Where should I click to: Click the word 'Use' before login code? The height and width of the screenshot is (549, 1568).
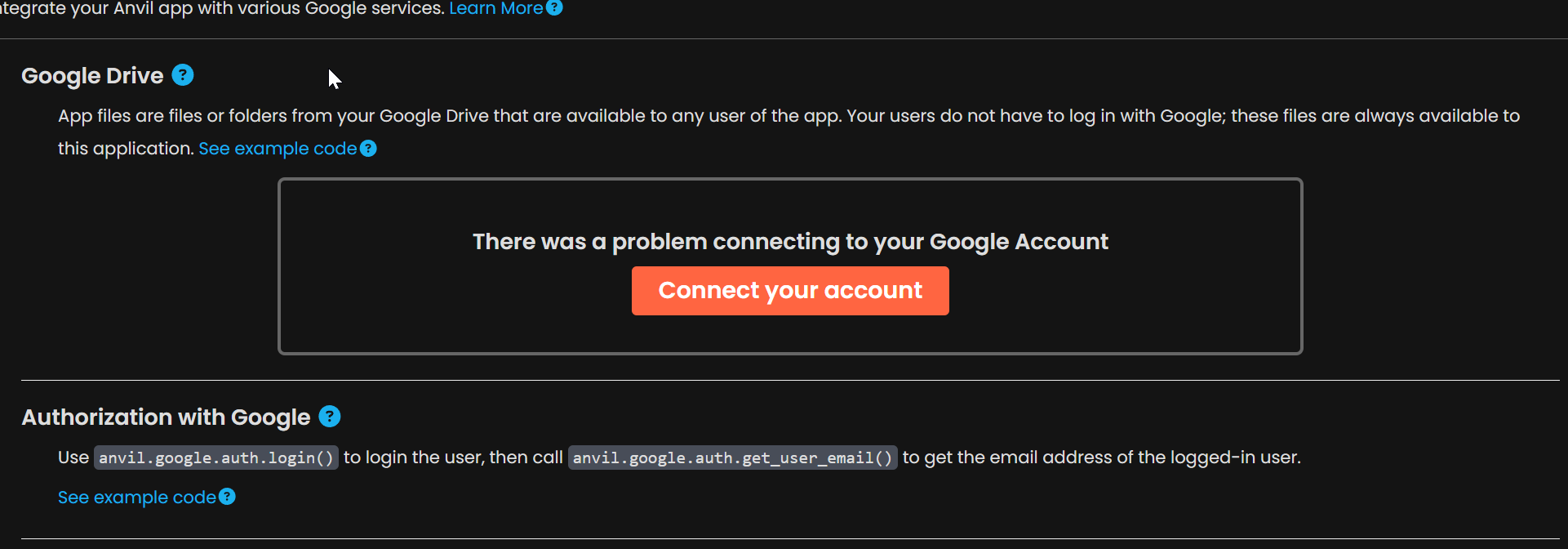[x=73, y=457]
